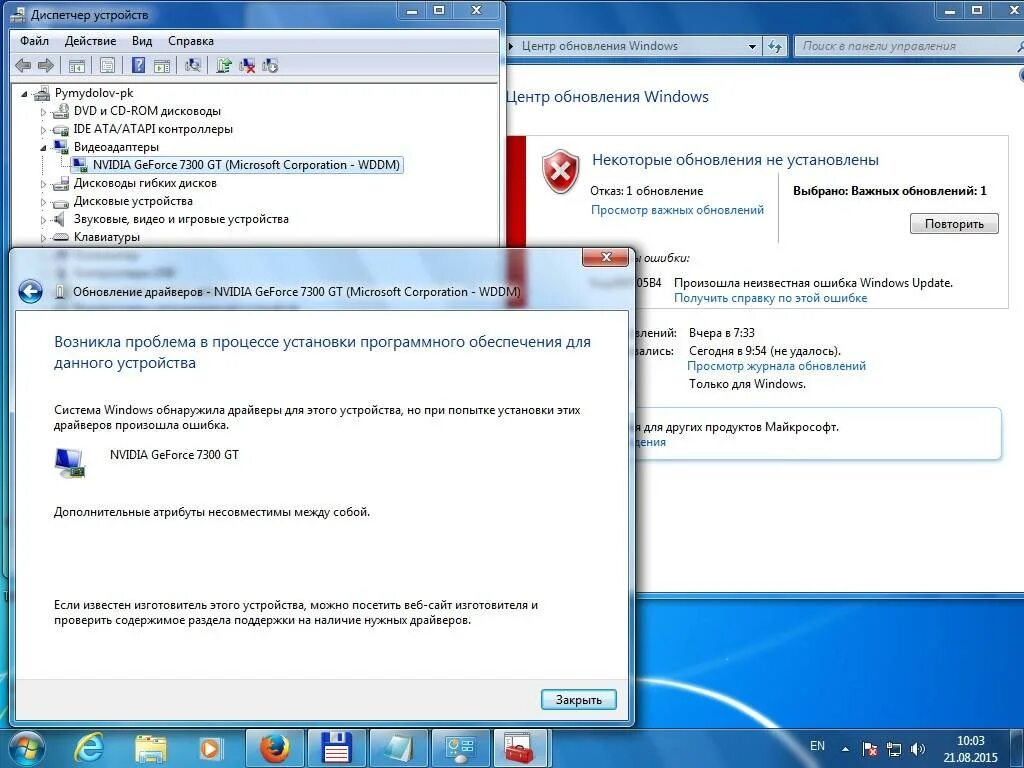Click the Forward arrow in Device Manager toolbar
This screenshot has width=1024, height=768.
click(x=46, y=65)
